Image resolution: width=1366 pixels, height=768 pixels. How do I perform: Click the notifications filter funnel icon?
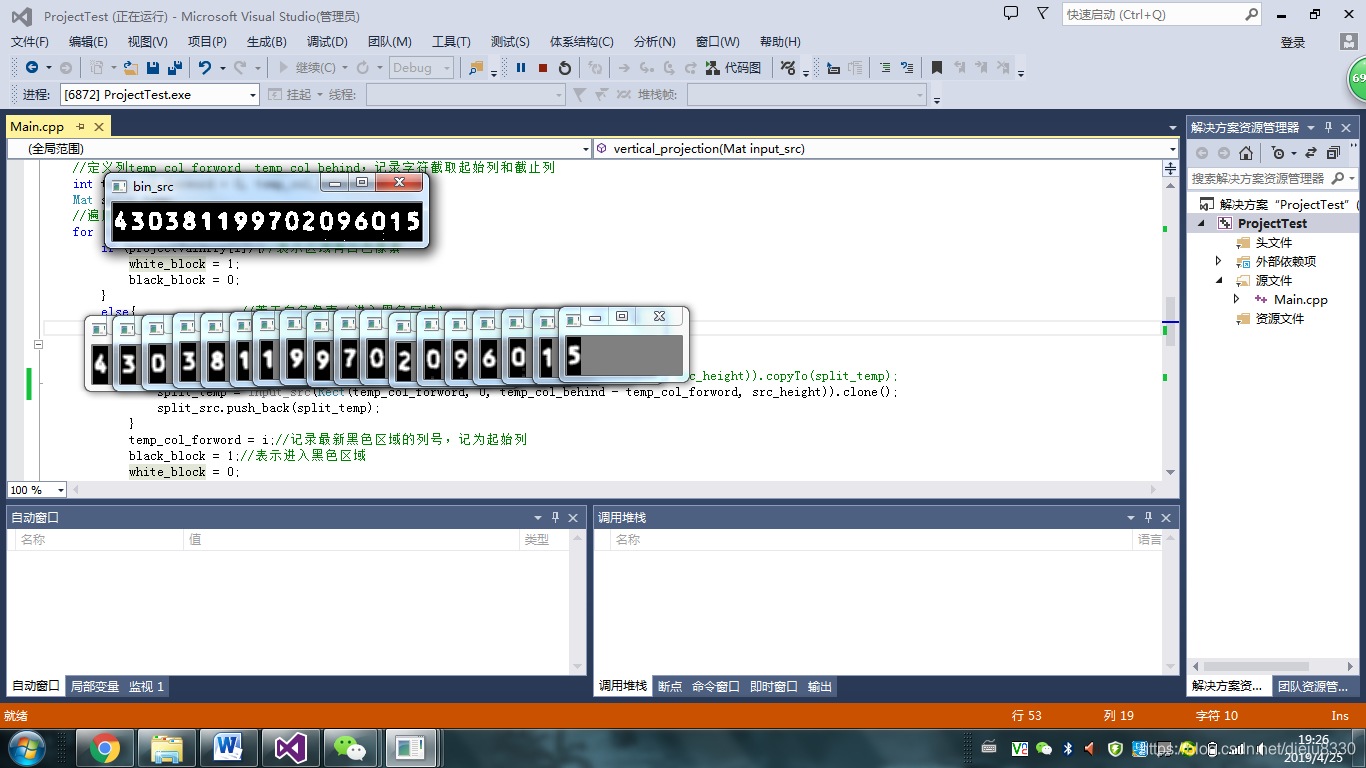[x=1043, y=14]
